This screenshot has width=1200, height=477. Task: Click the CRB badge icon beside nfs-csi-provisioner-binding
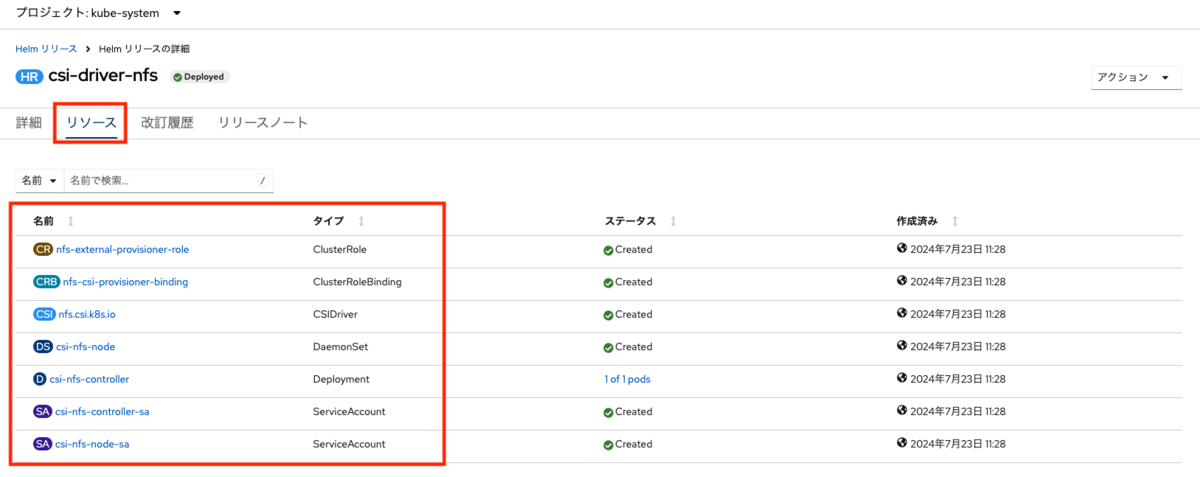click(47, 282)
